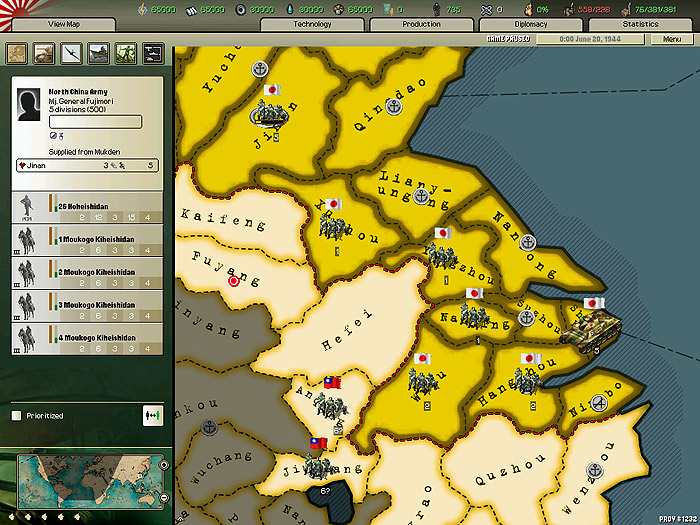Click the land units (tank) filter icon
Image resolution: width=700 pixels, height=525 pixels.
point(45,53)
